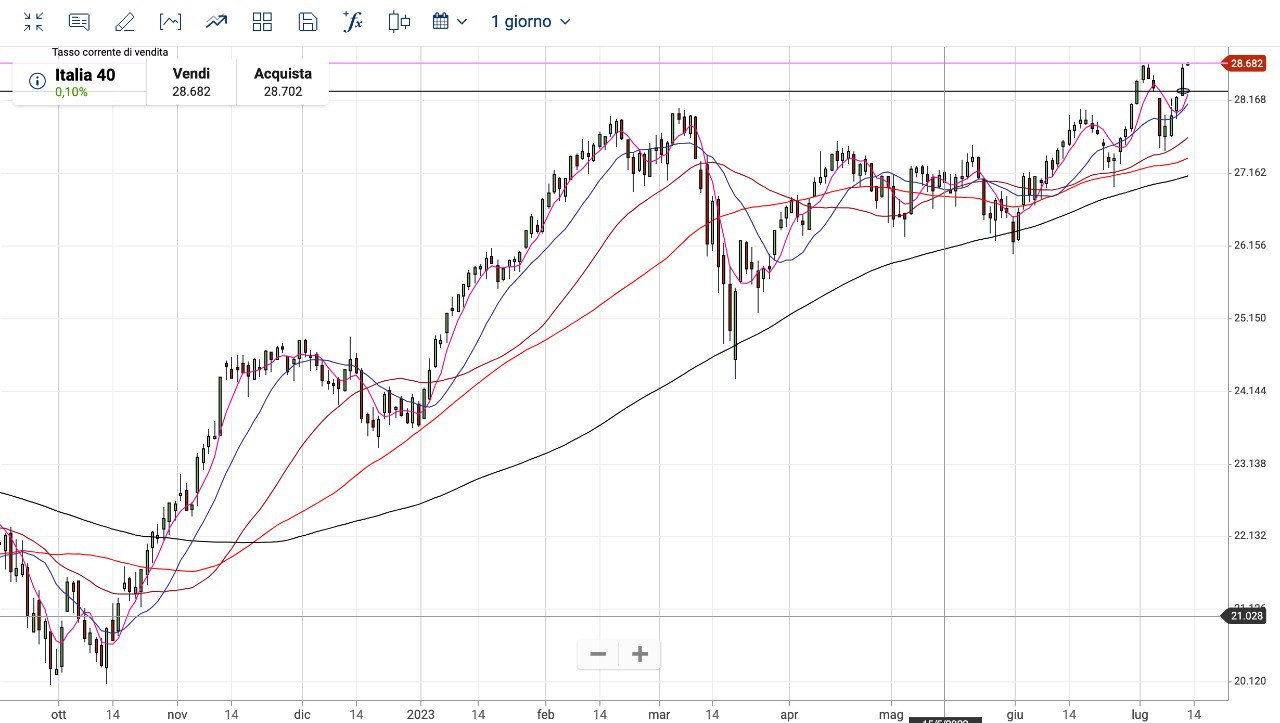The height and width of the screenshot is (723, 1280).
Task: Click the 20.120 price axis label
Action: point(1250,681)
